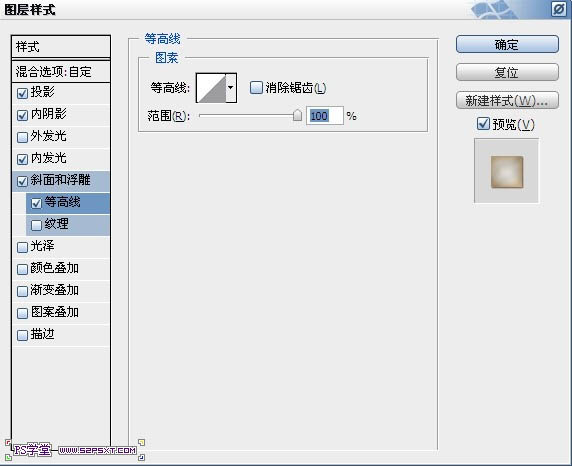Uncheck the 斜面和浮雕 bevel checkbox
Viewport: 572px width, 466px height.
[22, 181]
